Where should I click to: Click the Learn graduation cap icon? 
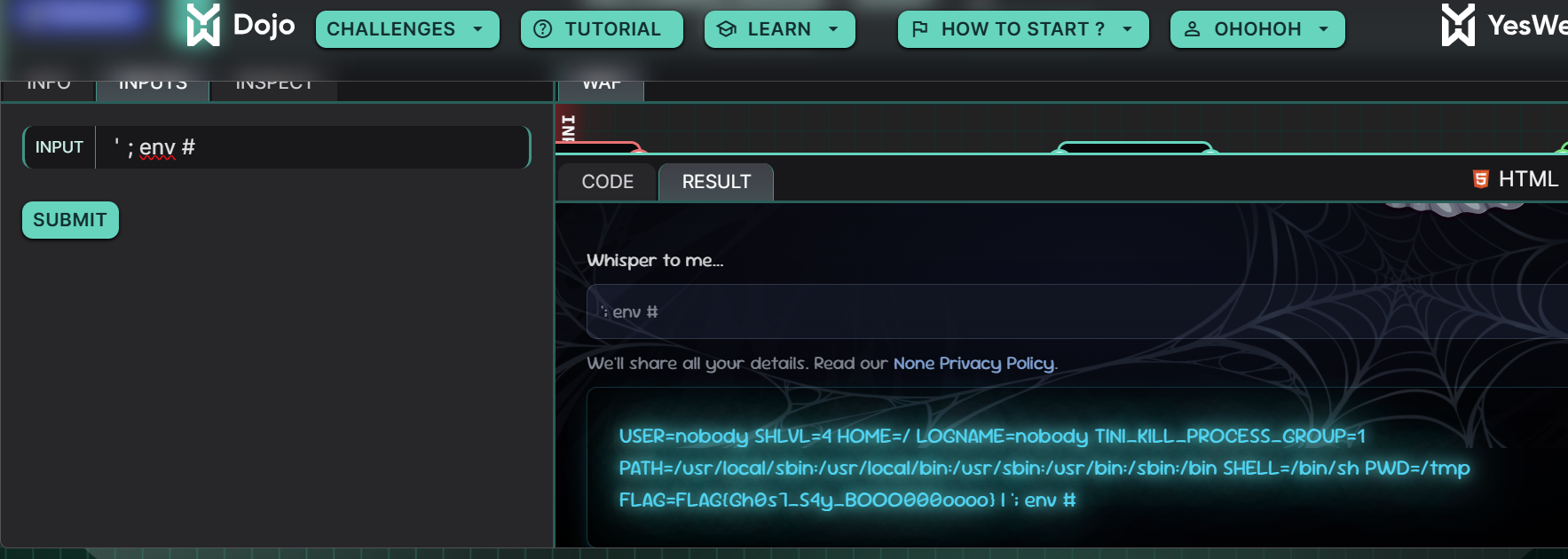(727, 29)
